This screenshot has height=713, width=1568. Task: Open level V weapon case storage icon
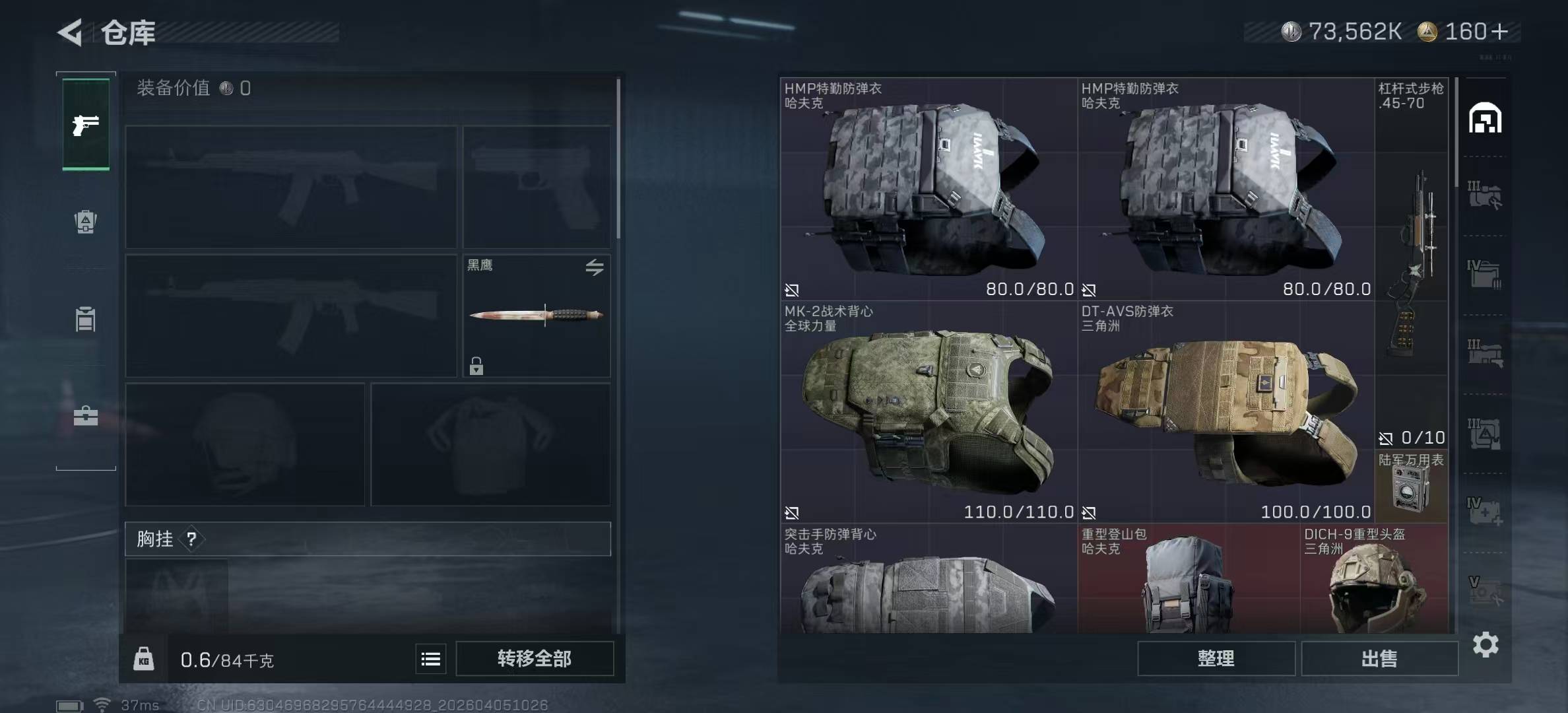coord(1485,591)
